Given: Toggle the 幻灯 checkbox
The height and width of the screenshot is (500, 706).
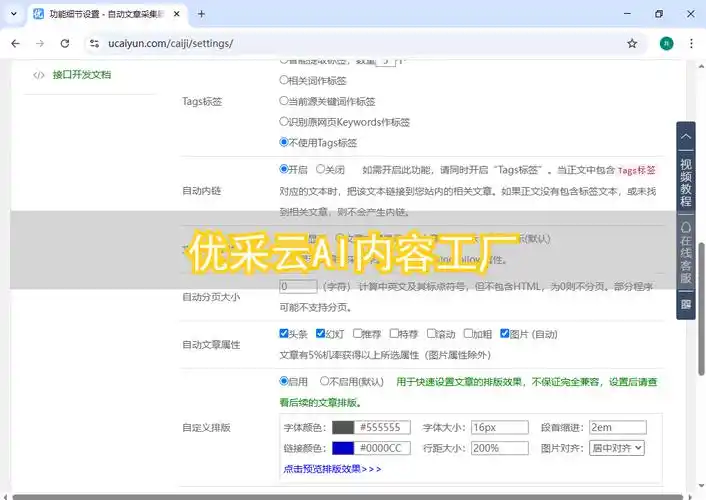Looking at the screenshot, I should [321, 333].
